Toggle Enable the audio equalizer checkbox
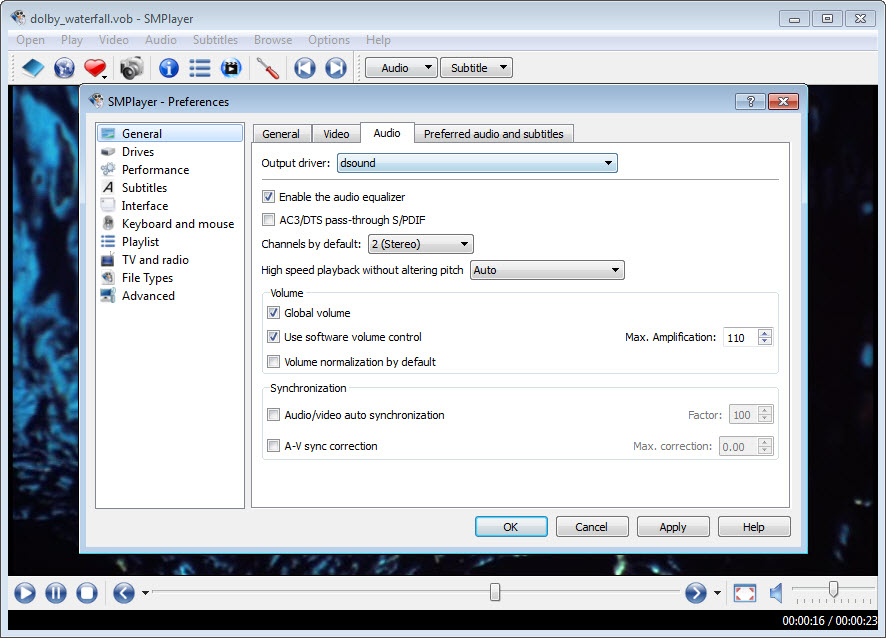 point(268,197)
